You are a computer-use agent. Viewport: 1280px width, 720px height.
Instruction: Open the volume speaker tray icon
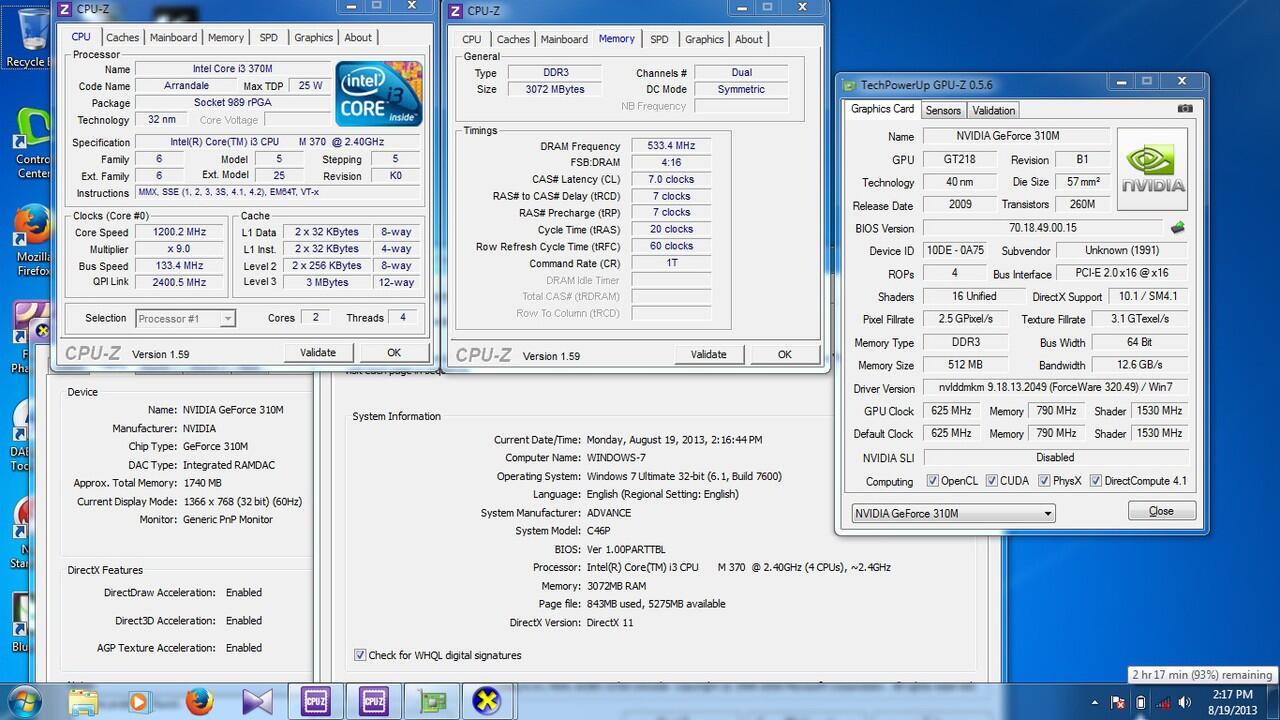(x=1187, y=703)
